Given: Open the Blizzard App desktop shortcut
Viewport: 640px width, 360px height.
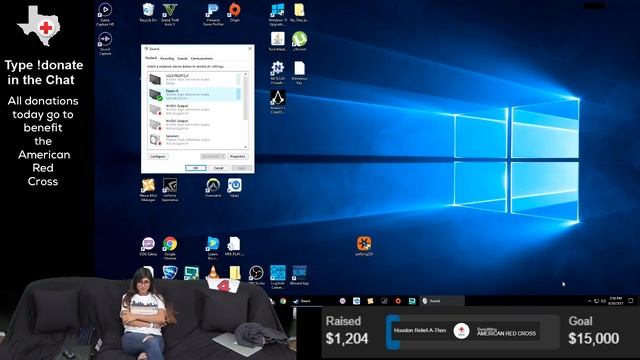Looking at the screenshot, I should click(x=299, y=275).
